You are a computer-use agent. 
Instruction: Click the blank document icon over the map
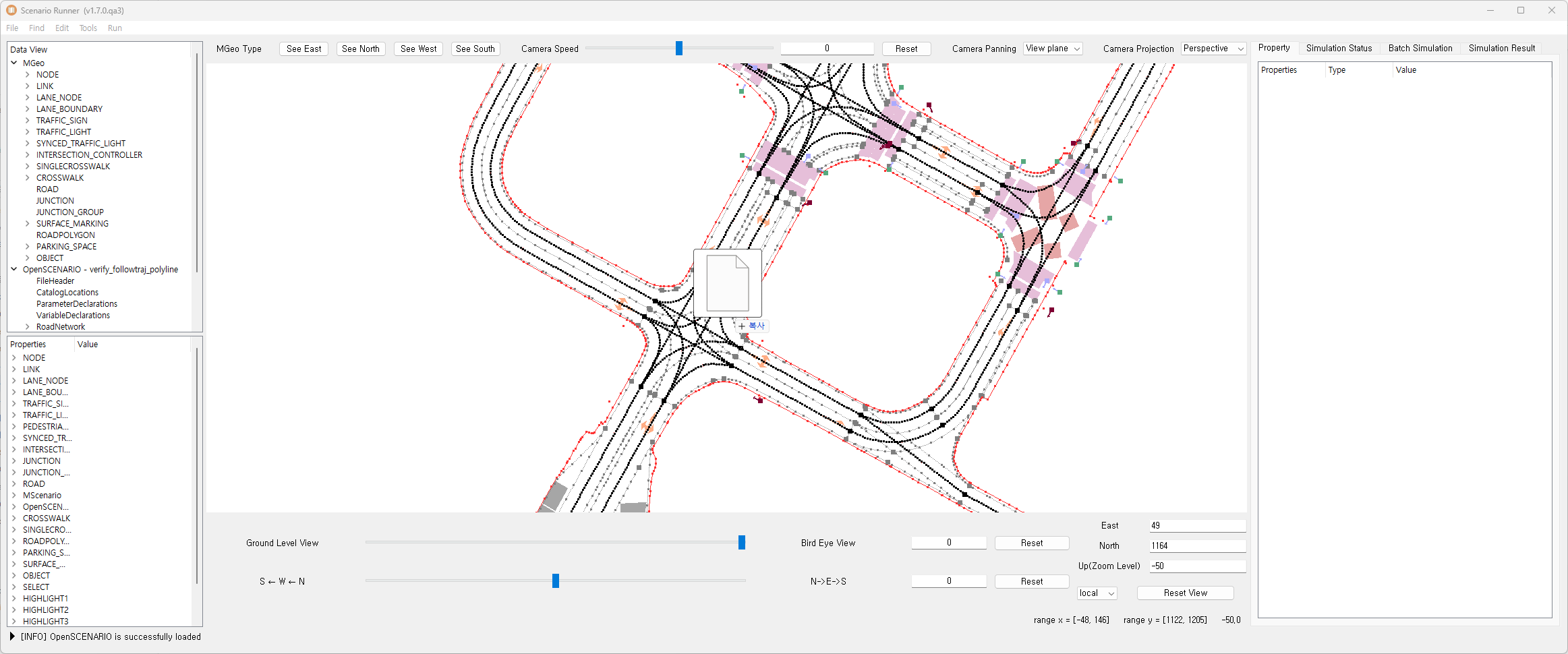click(727, 283)
